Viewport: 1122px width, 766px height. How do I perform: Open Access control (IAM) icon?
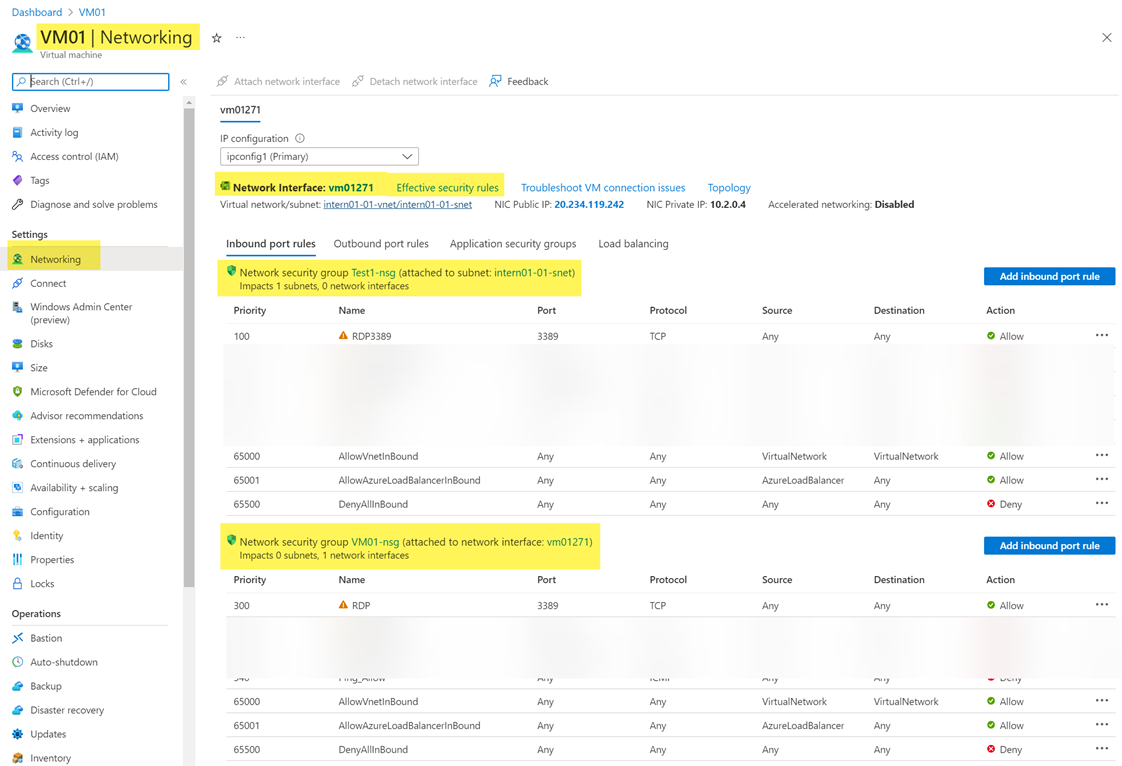pos(18,156)
